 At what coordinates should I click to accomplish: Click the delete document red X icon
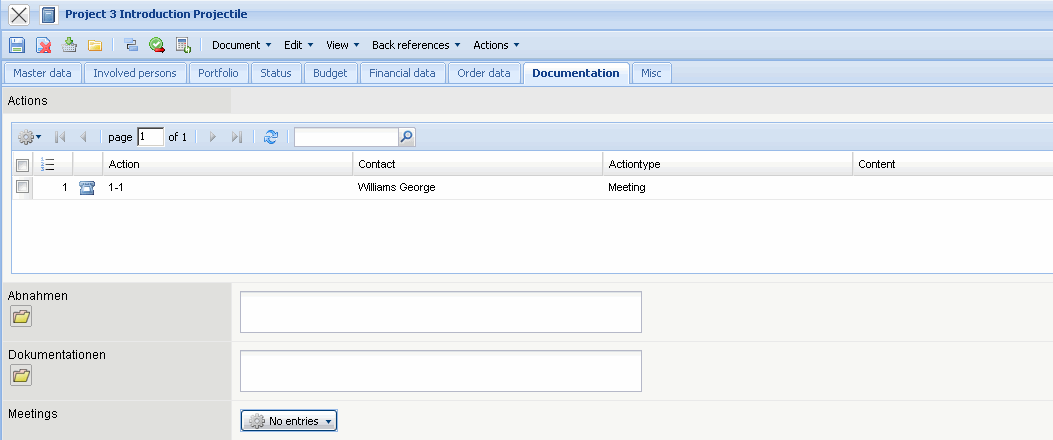tap(44, 45)
